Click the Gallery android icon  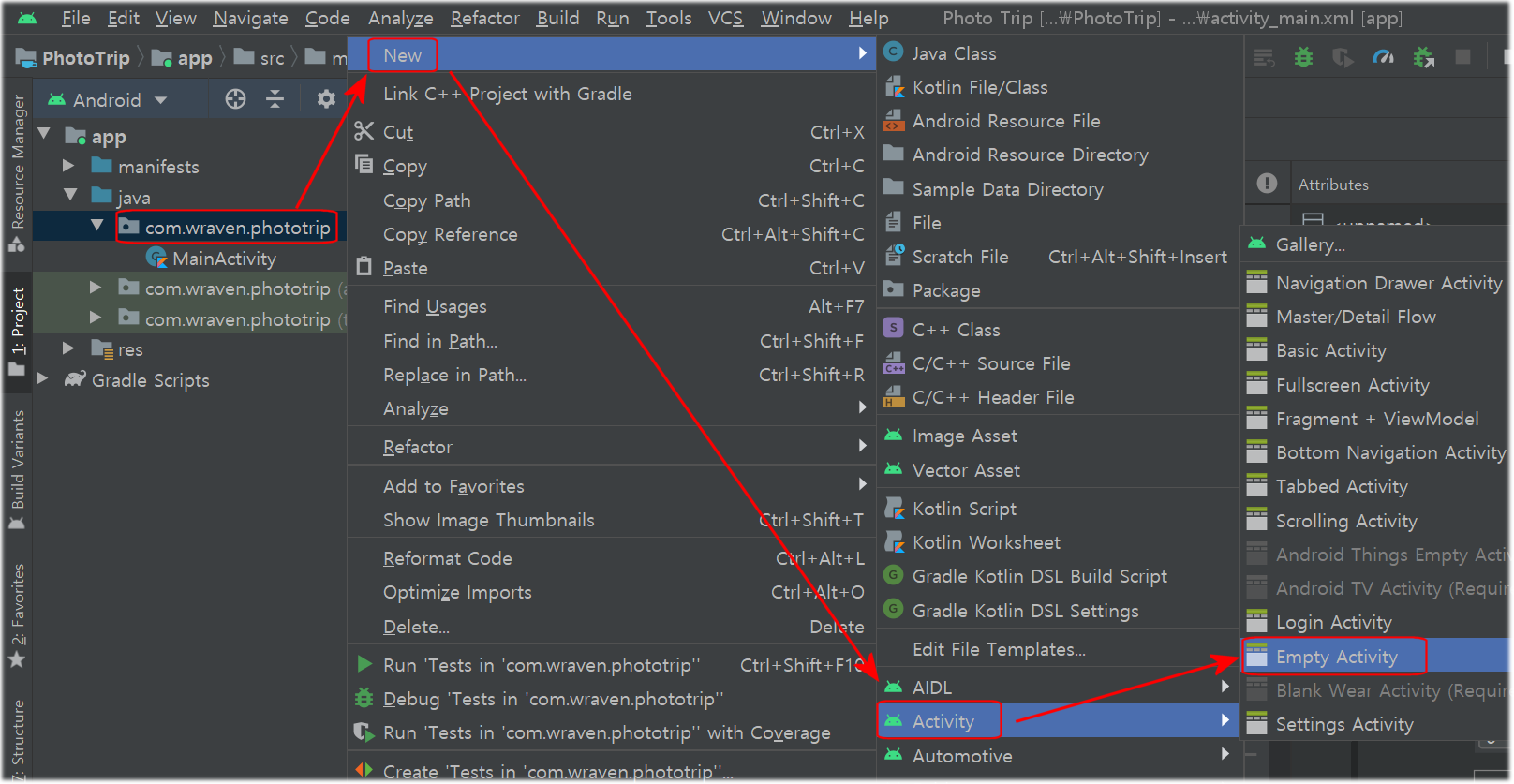(x=1257, y=244)
